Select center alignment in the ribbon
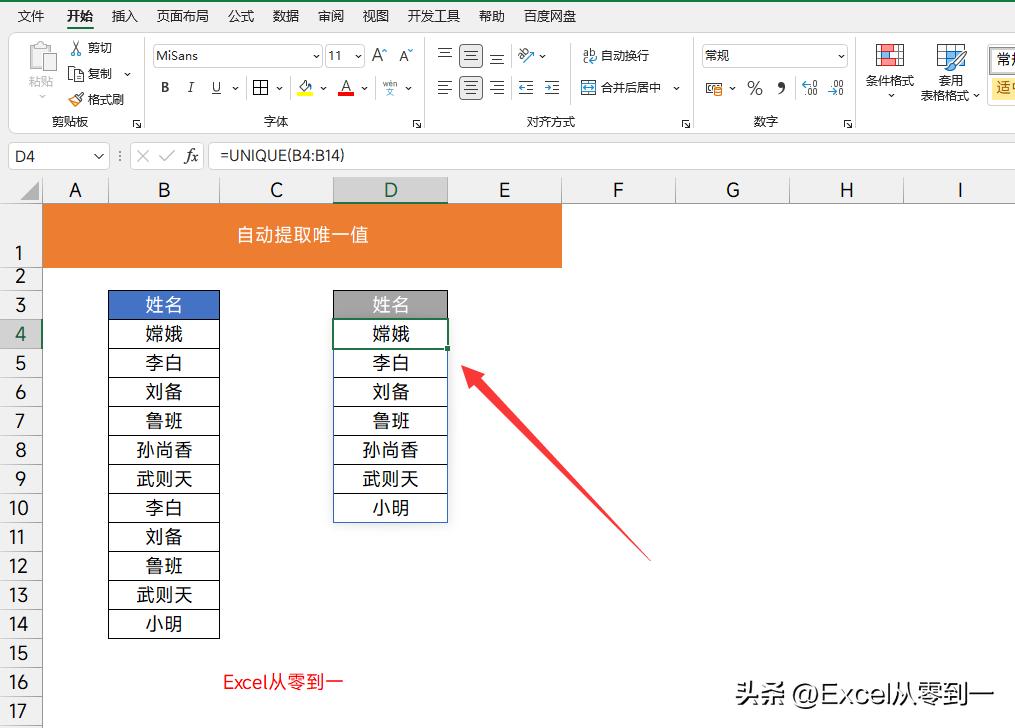Viewport: 1015px width, 728px height. tap(470, 88)
